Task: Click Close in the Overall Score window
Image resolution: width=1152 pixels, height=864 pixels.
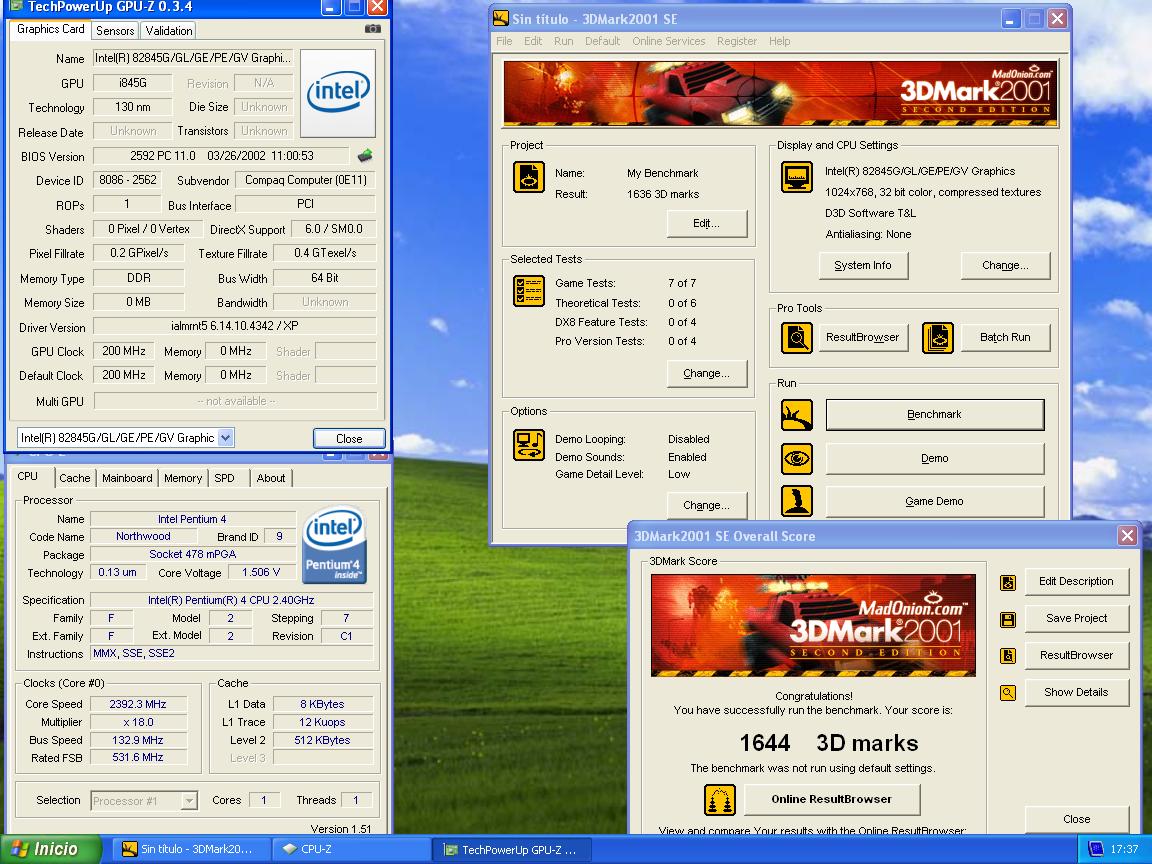Action: 1076,819
